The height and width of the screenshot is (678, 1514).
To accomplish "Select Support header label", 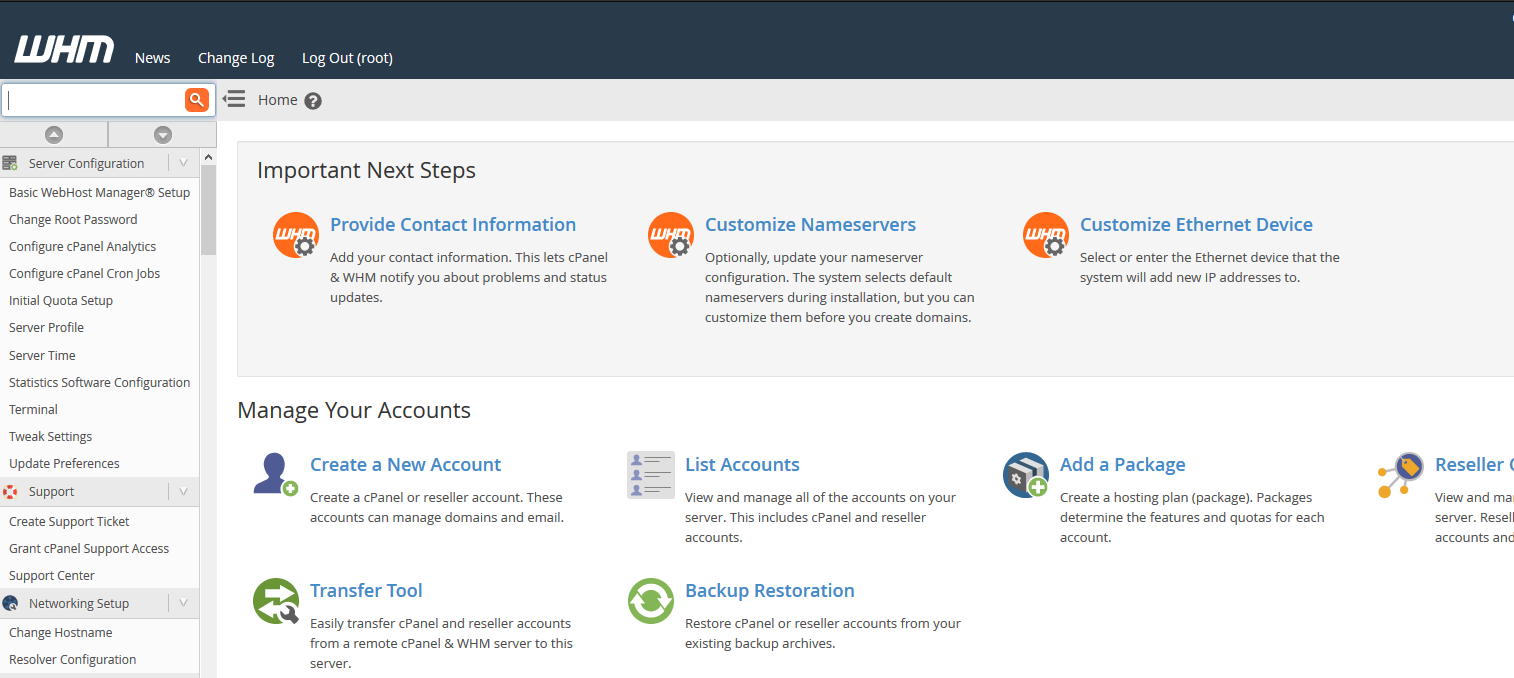I will [52, 492].
